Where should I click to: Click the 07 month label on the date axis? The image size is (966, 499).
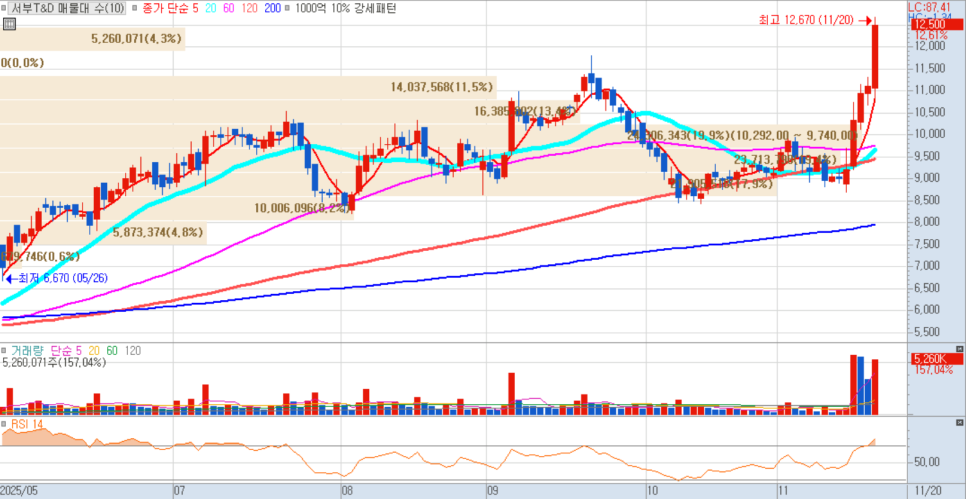click(180, 491)
